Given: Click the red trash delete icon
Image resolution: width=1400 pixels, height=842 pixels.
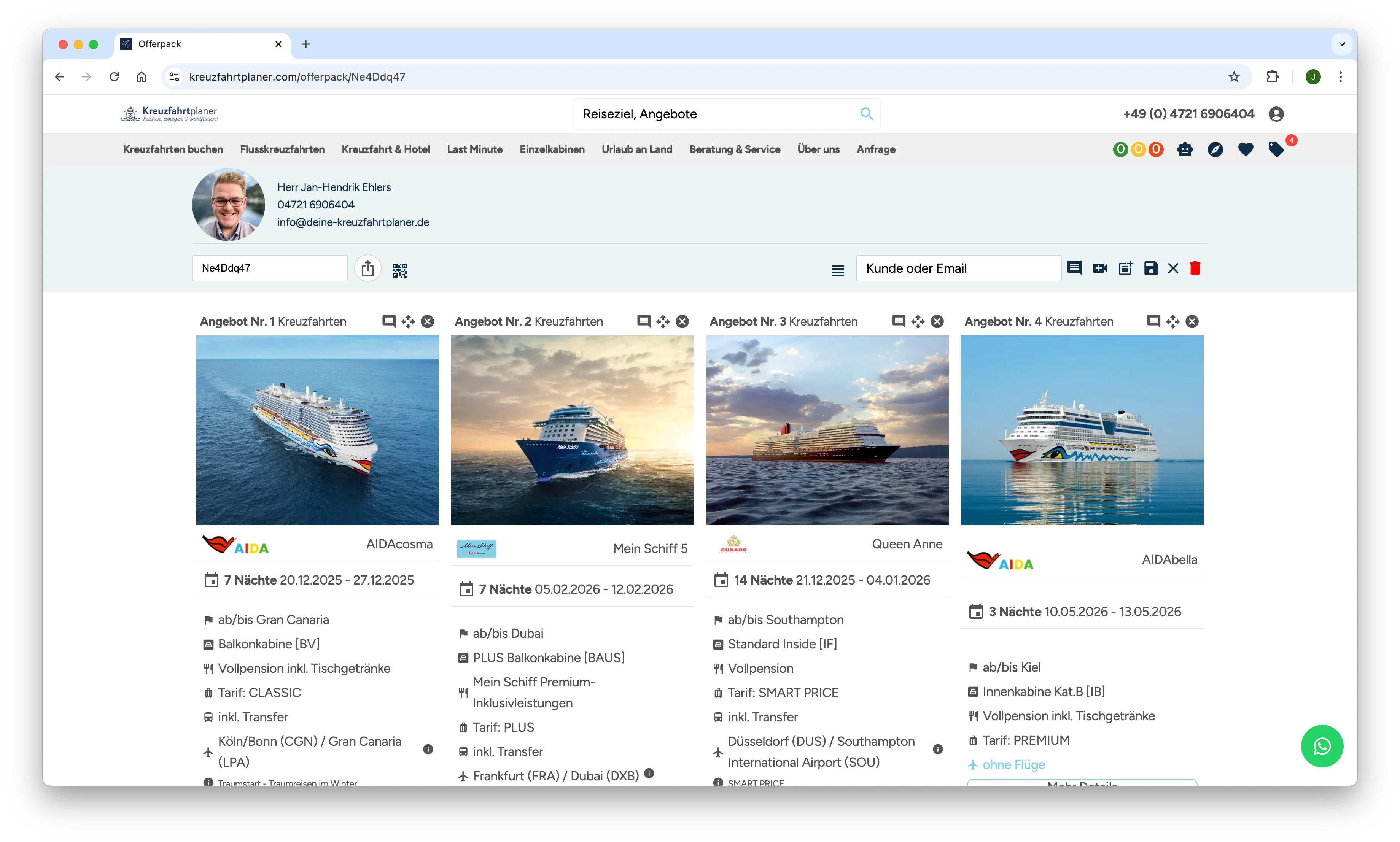Looking at the screenshot, I should pos(1195,268).
